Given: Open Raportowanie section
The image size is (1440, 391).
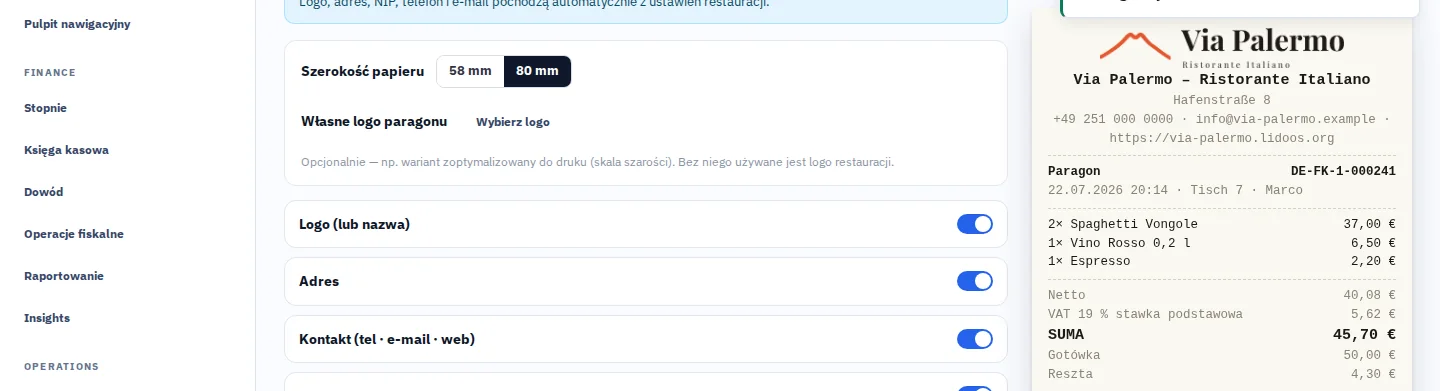Looking at the screenshot, I should [64, 276].
